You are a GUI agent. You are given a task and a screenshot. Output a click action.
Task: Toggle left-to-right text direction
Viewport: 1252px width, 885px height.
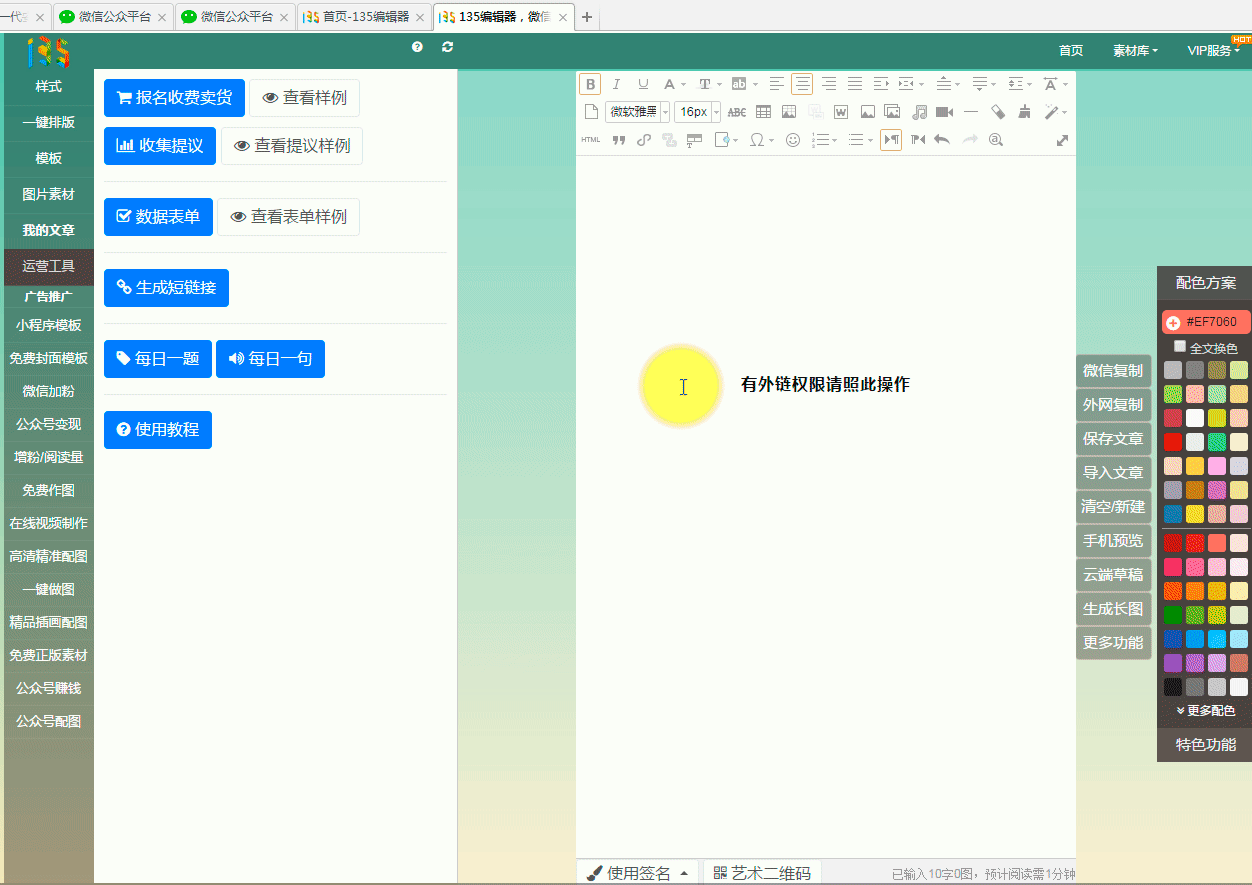tap(891, 140)
